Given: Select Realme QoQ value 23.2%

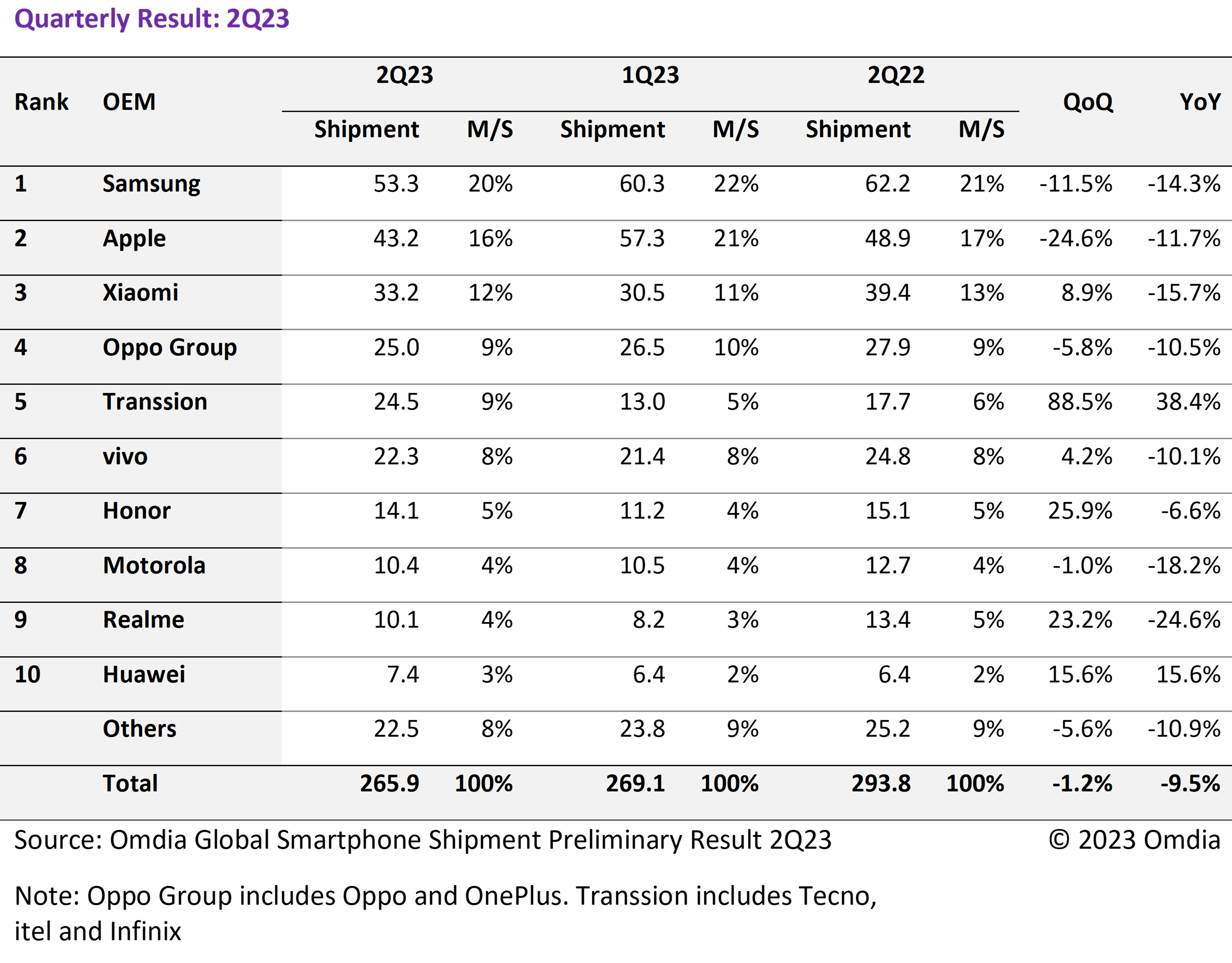Looking at the screenshot, I should tap(1080, 620).
